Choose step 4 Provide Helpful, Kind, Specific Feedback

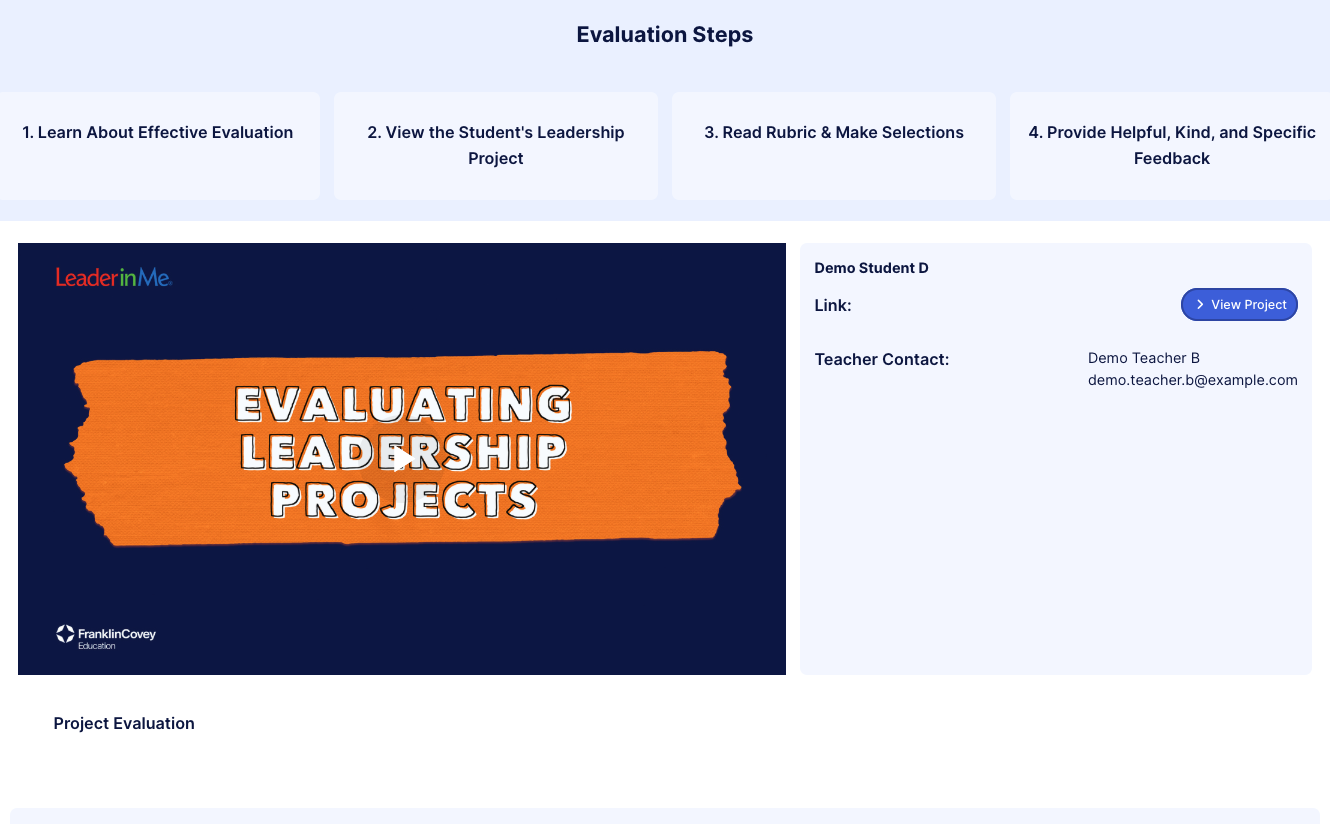click(1171, 145)
